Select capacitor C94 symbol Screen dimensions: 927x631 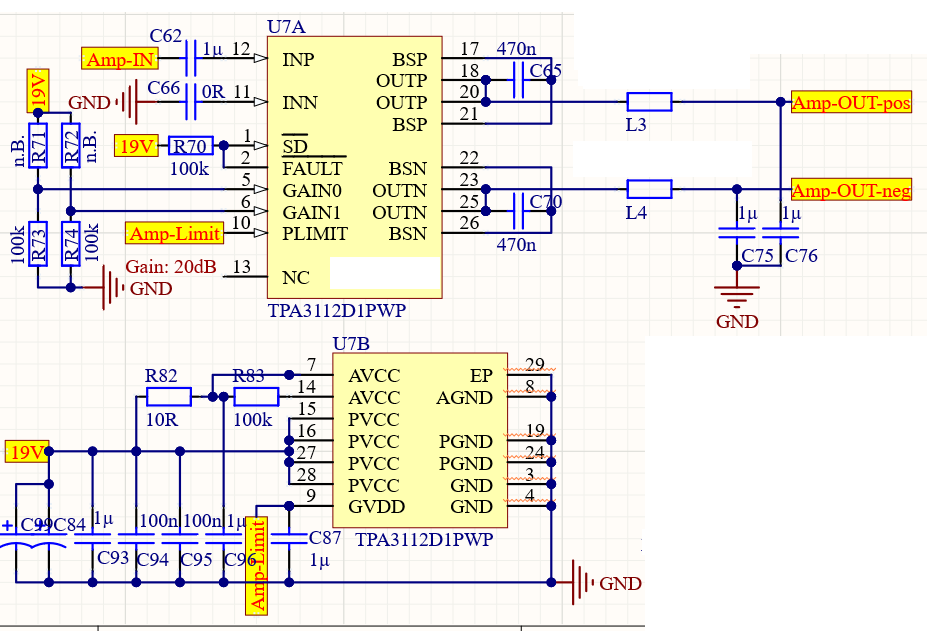coord(137,539)
